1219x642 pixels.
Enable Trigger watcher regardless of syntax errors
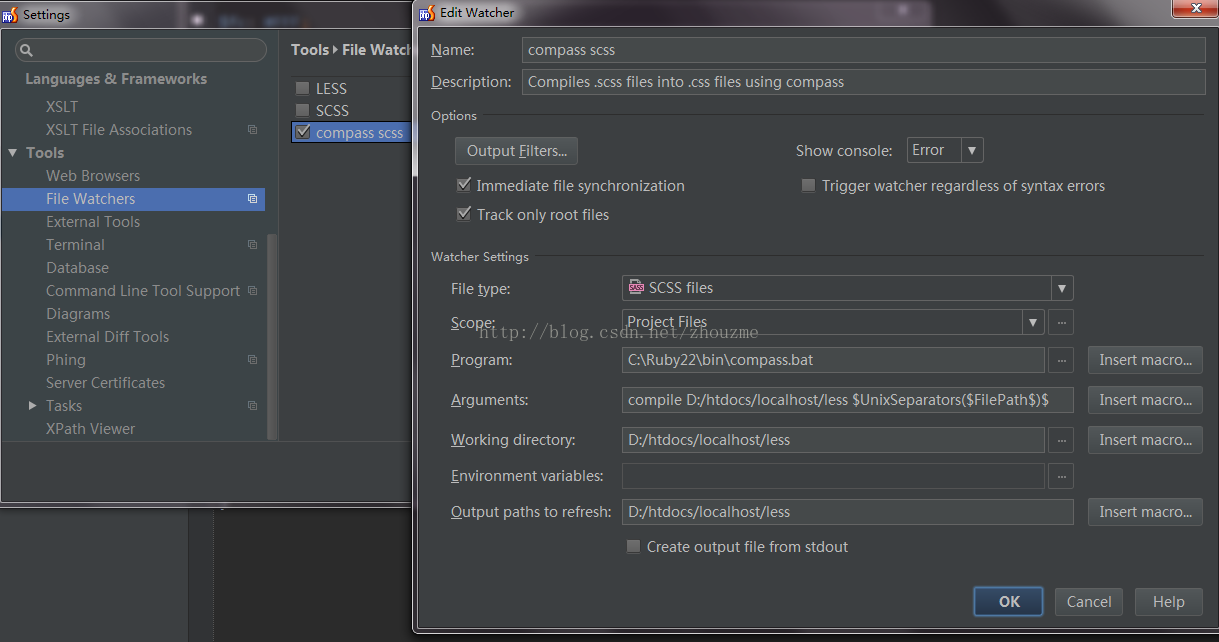pyautogui.click(x=808, y=185)
